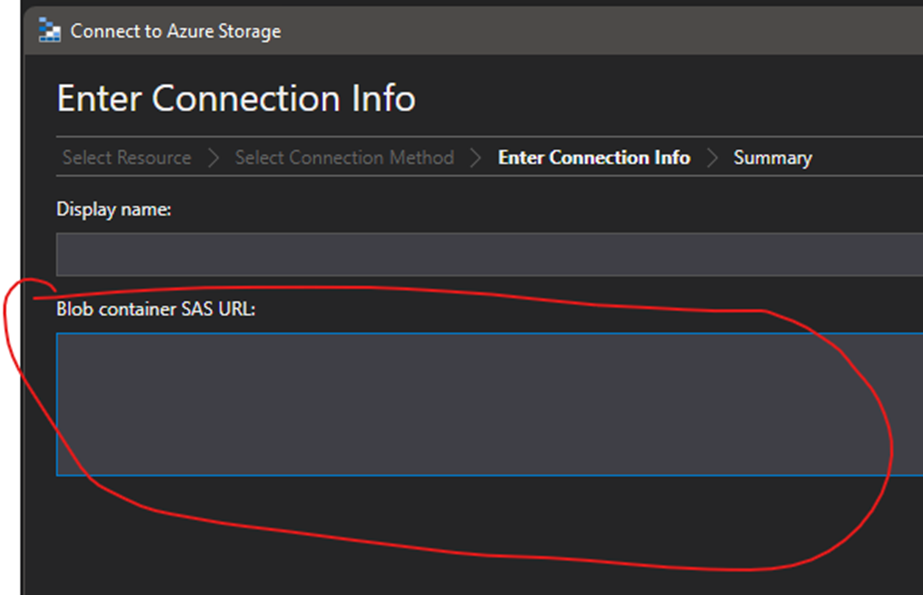Viewport: 923px width, 595px height.
Task: Return to Select Connection Method step
Action: click(344, 158)
